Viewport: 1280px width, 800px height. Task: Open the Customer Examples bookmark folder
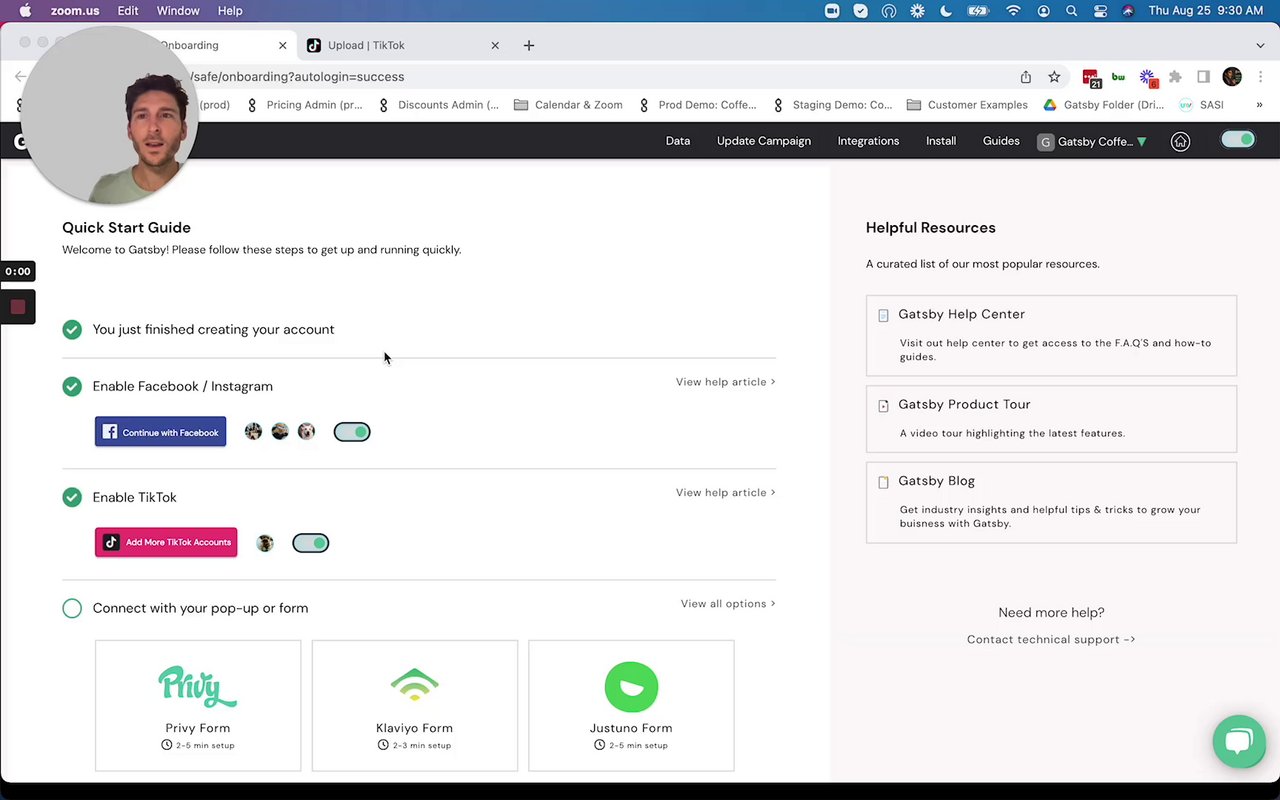[967, 105]
